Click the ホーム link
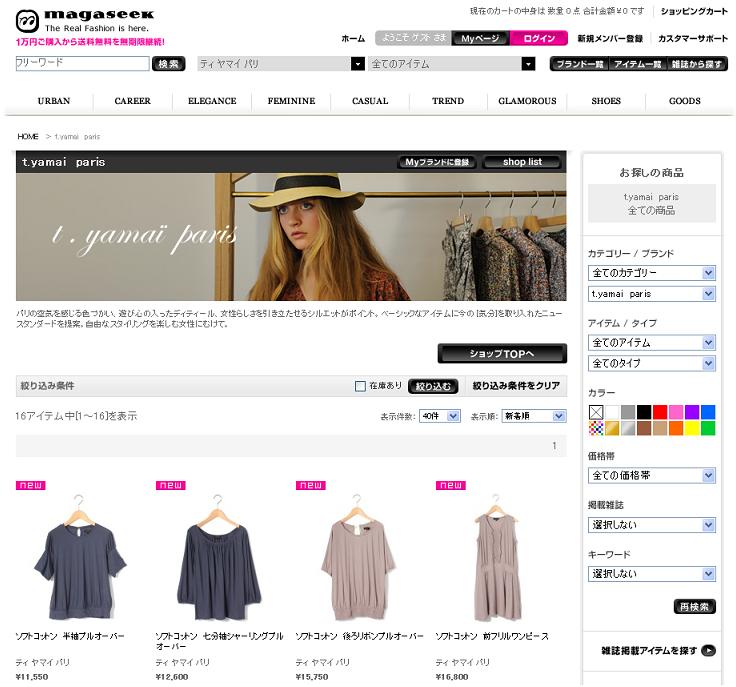Image resolution: width=736 pixels, height=687 pixels. click(x=353, y=38)
